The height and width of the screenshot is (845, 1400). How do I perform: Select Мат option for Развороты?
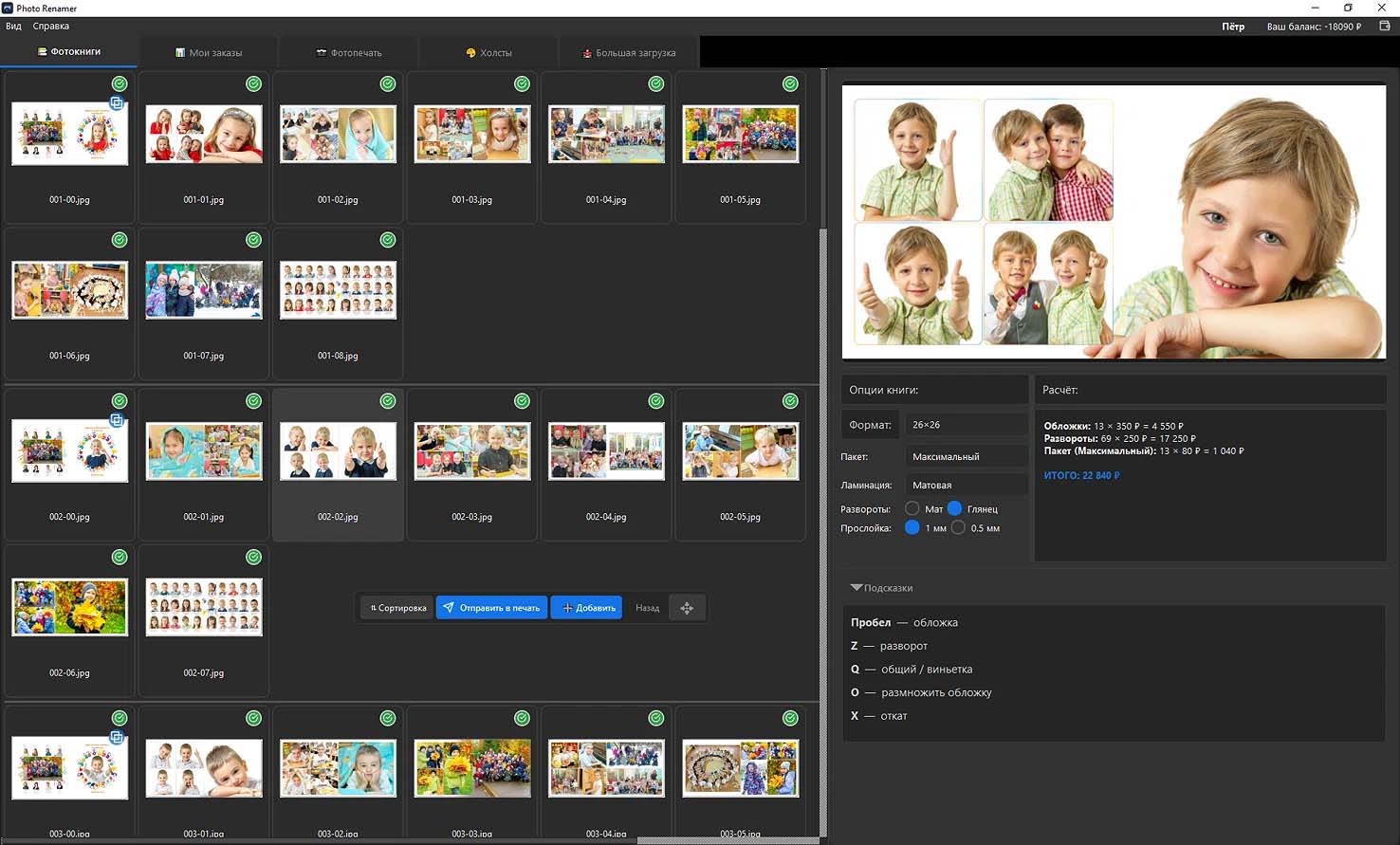point(912,509)
